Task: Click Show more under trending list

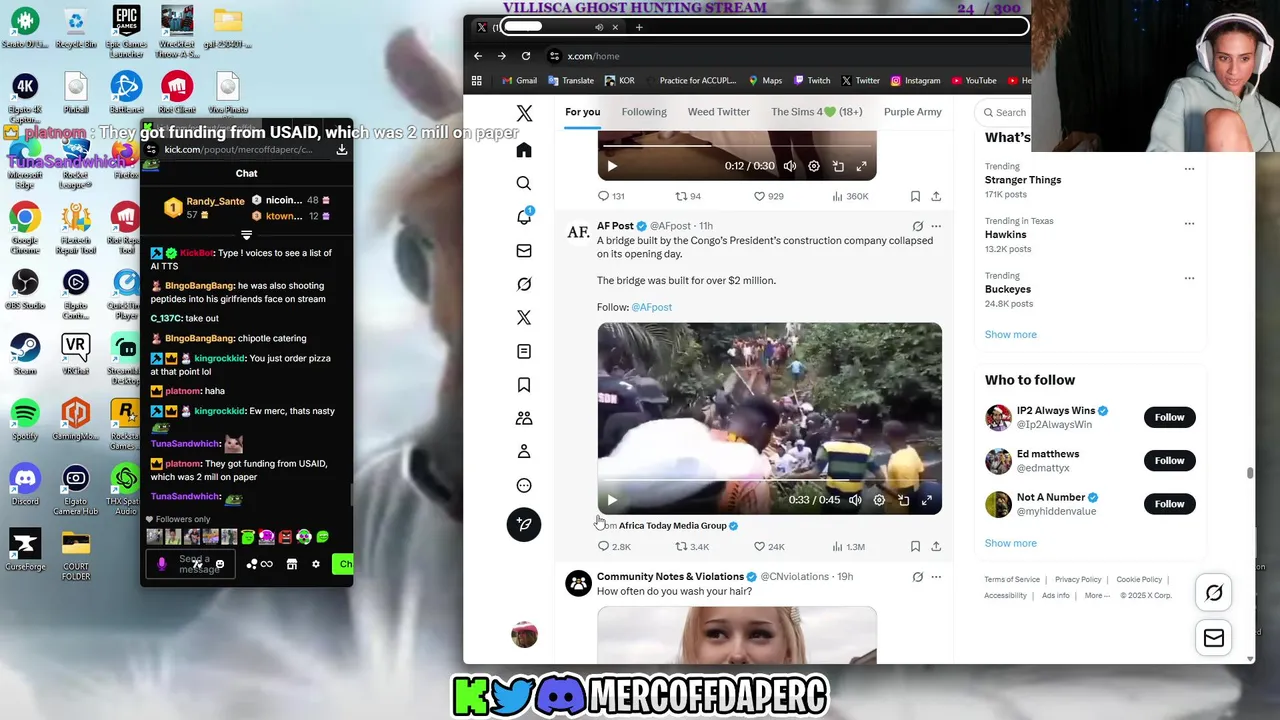Action: coord(1010,334)
